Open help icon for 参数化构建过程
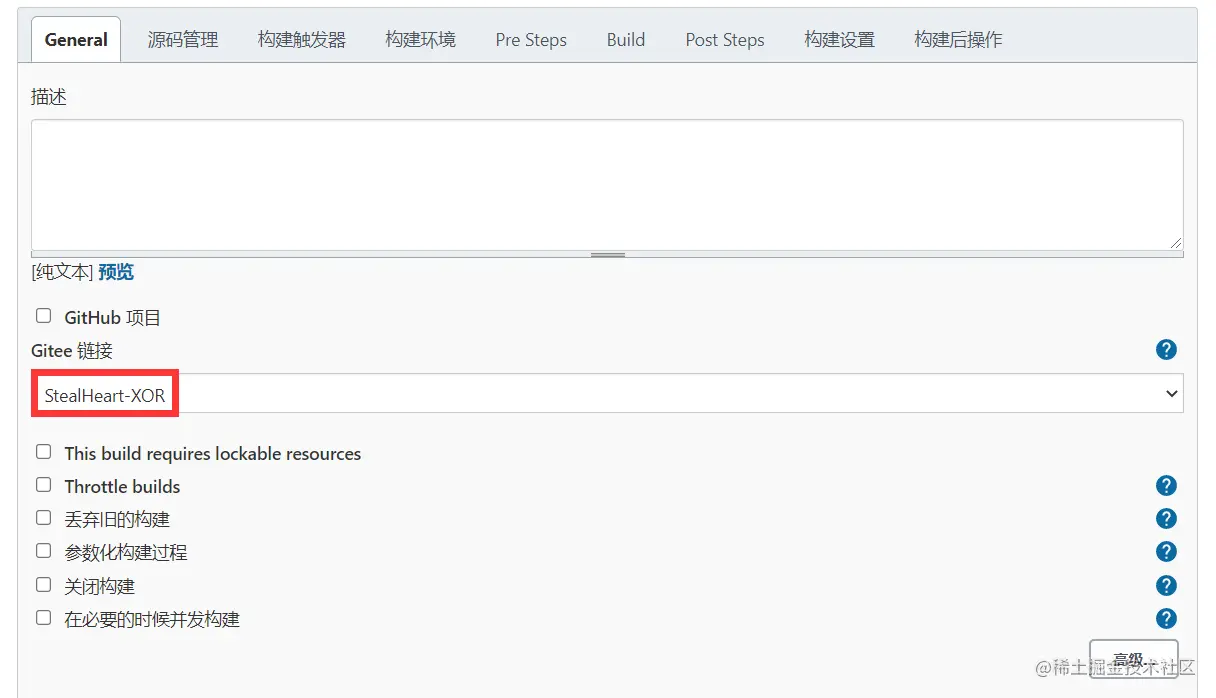This screenshot has width=1216, height=698. [x=1166, y=551]
